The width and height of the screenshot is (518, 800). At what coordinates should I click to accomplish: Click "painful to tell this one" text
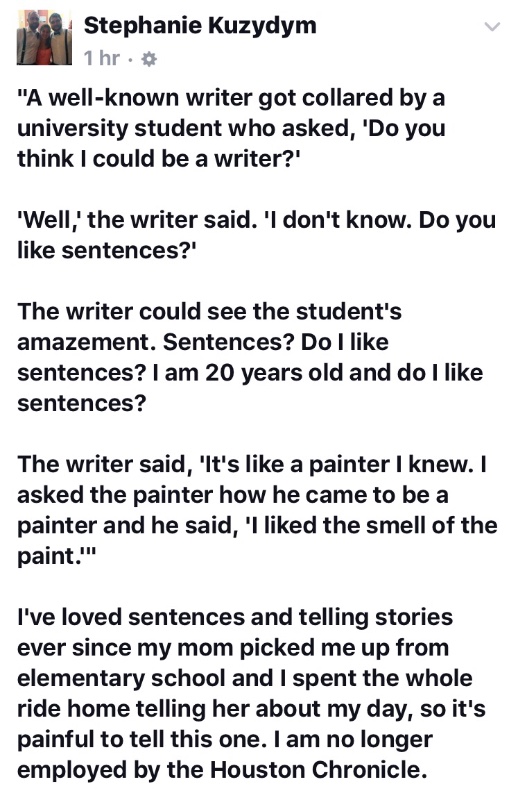[139, 740]
